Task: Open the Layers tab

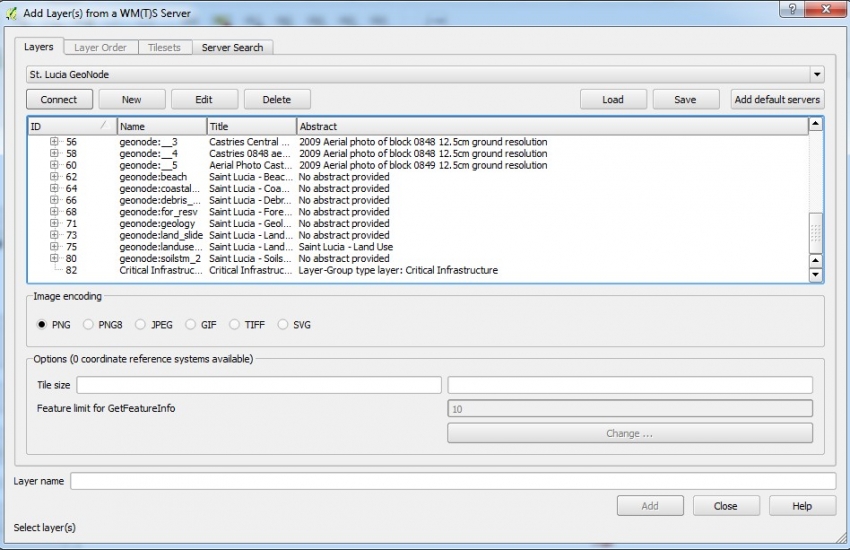Action: [x=39, y=47]
